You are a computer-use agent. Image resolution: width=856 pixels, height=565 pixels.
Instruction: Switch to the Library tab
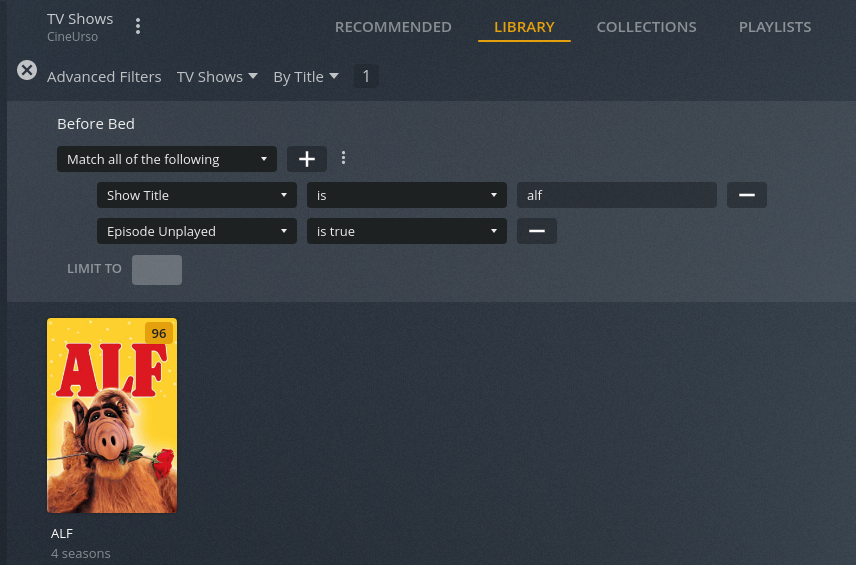click(524, 27)
